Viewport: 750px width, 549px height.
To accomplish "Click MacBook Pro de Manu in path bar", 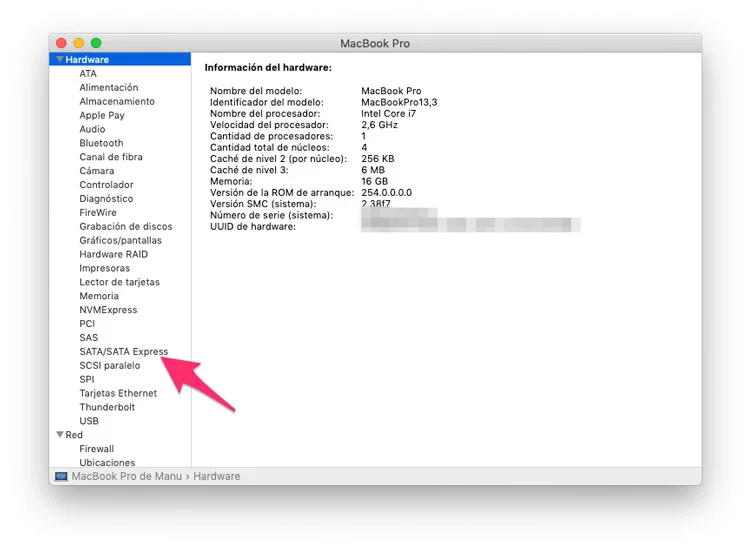I will point(127,476).
